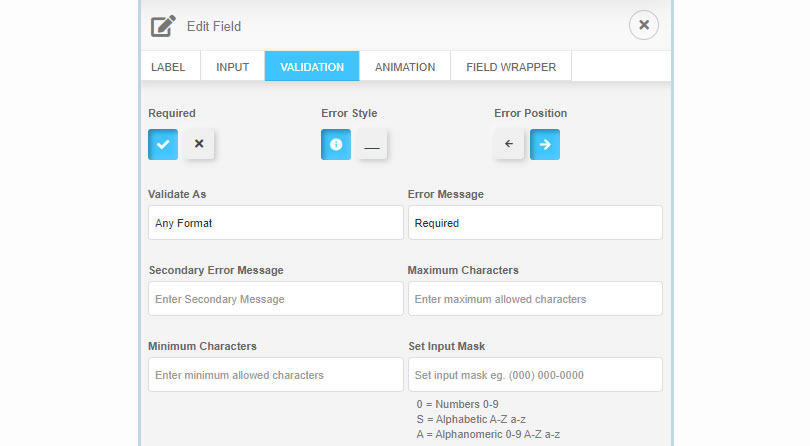Click the 'Set Input Mask' label
810x446 pixels.
(447, 346)
